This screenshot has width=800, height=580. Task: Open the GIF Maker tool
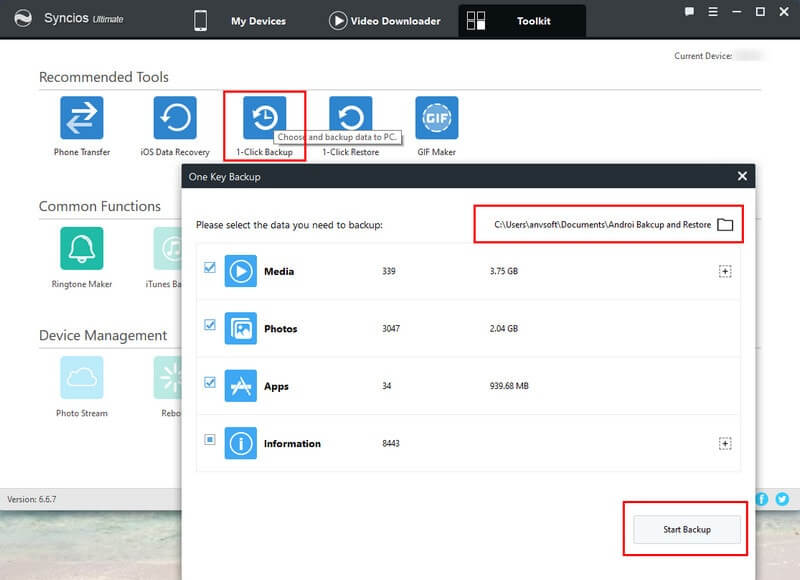pos(437,118)
